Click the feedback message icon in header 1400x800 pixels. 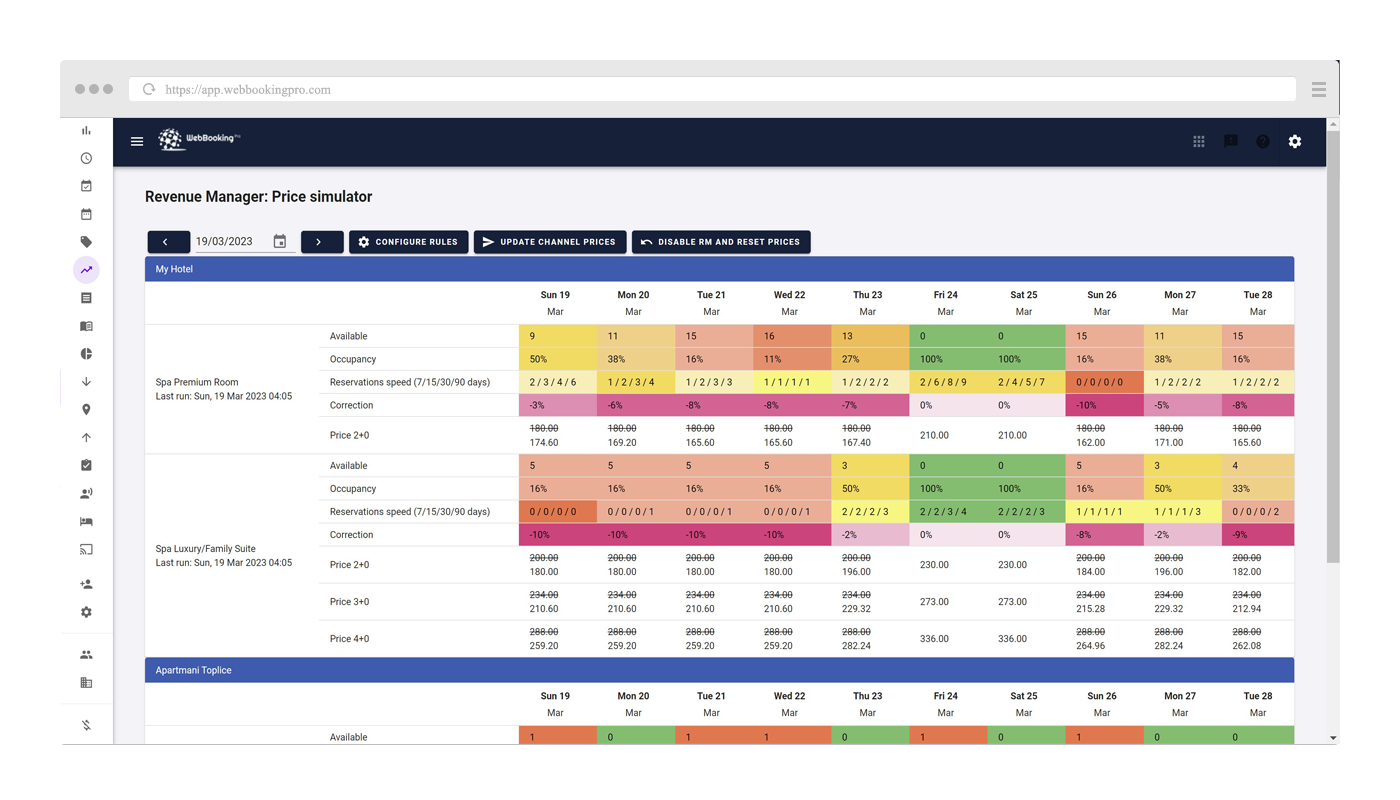point(1231,142)
